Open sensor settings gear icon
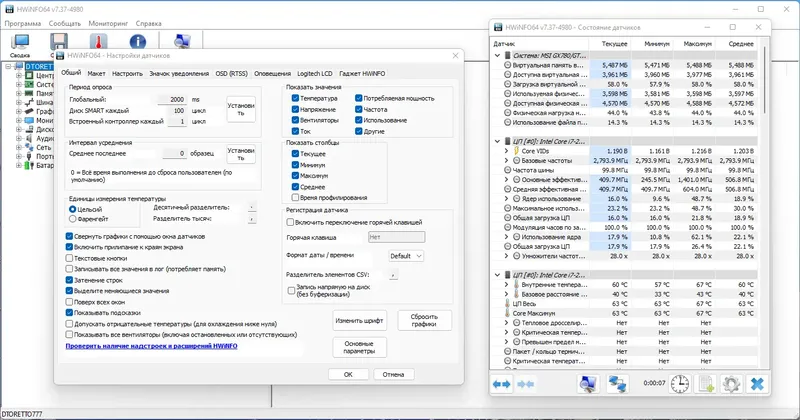The image size is (800, 420). 732,384
